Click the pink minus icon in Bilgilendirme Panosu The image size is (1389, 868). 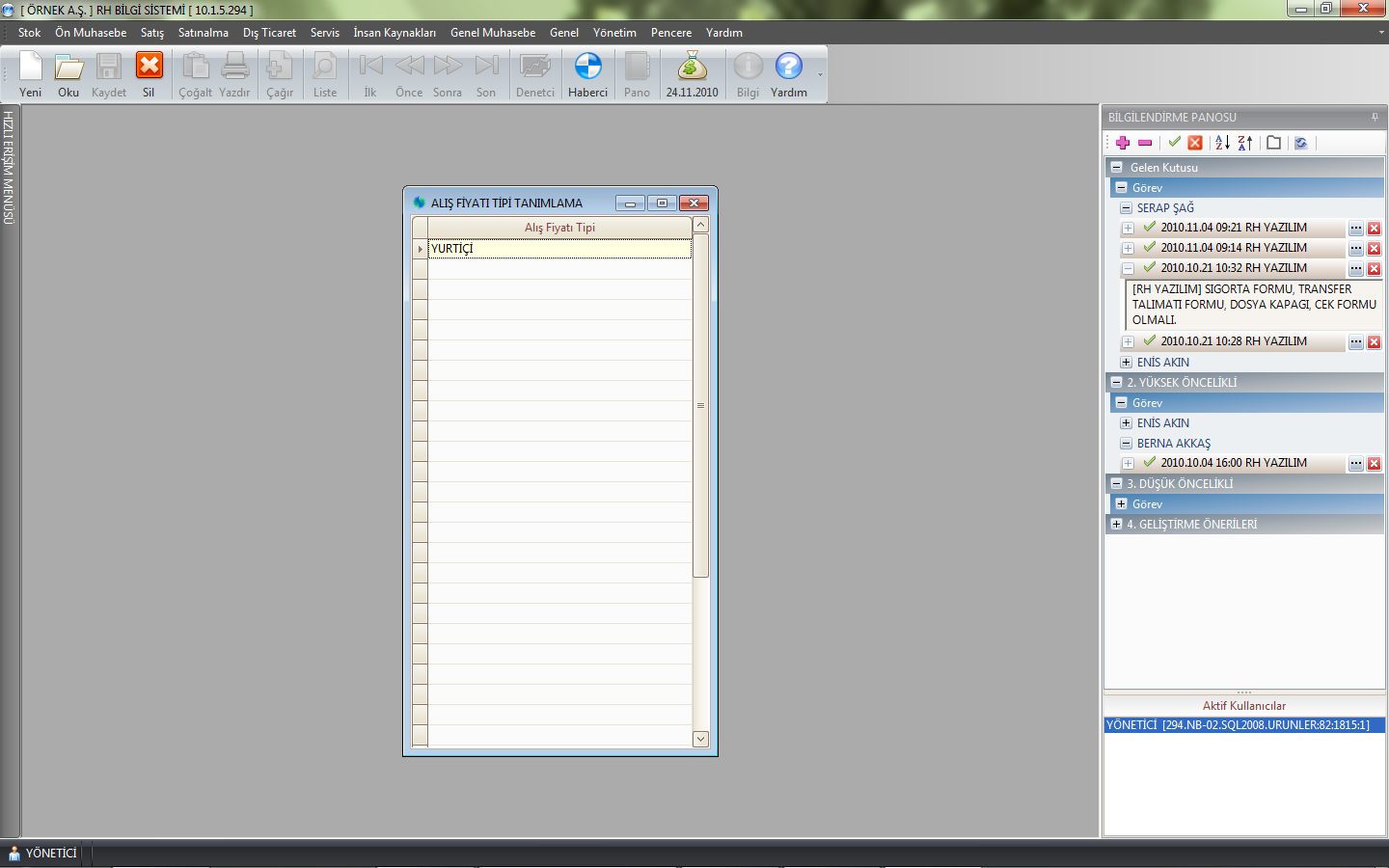coord(1145,143)
